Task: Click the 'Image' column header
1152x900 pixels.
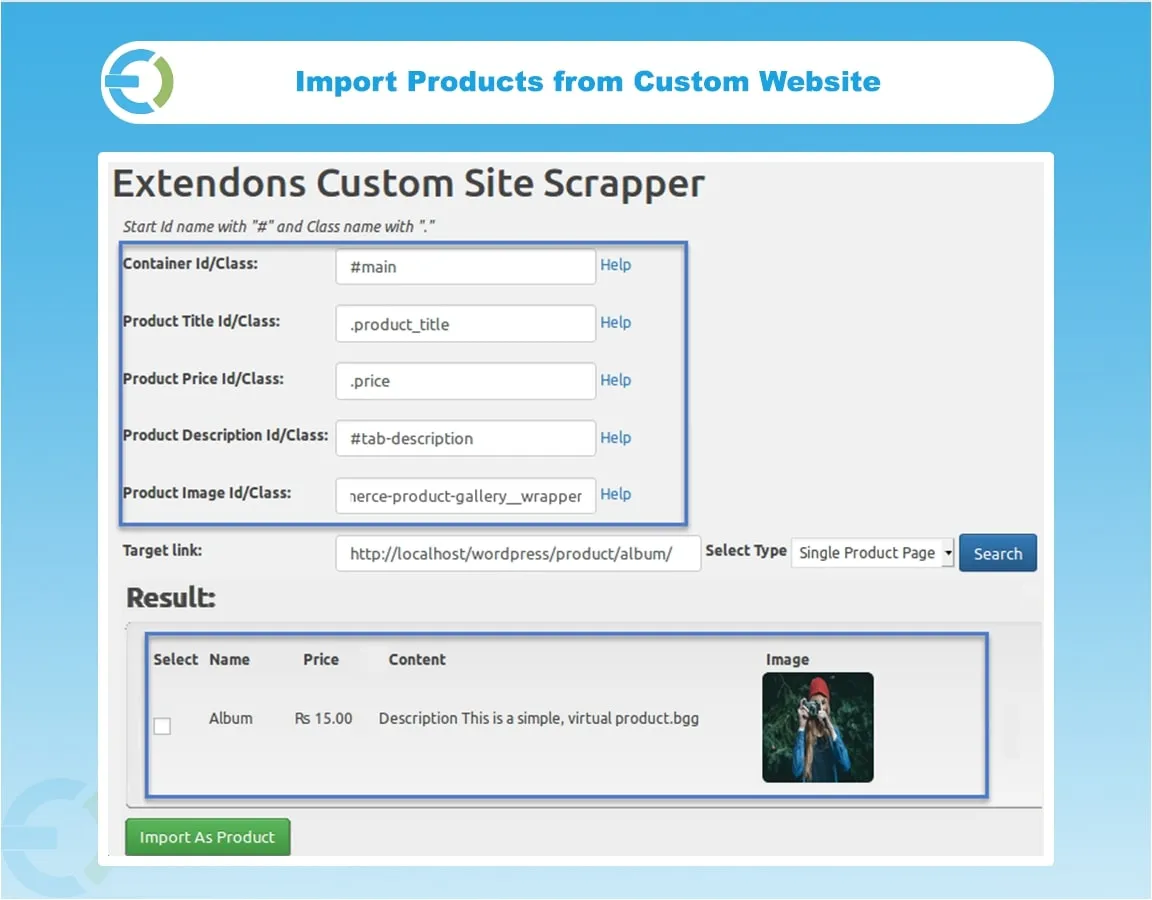Action: pyautogui.click(x=788, y=659)
